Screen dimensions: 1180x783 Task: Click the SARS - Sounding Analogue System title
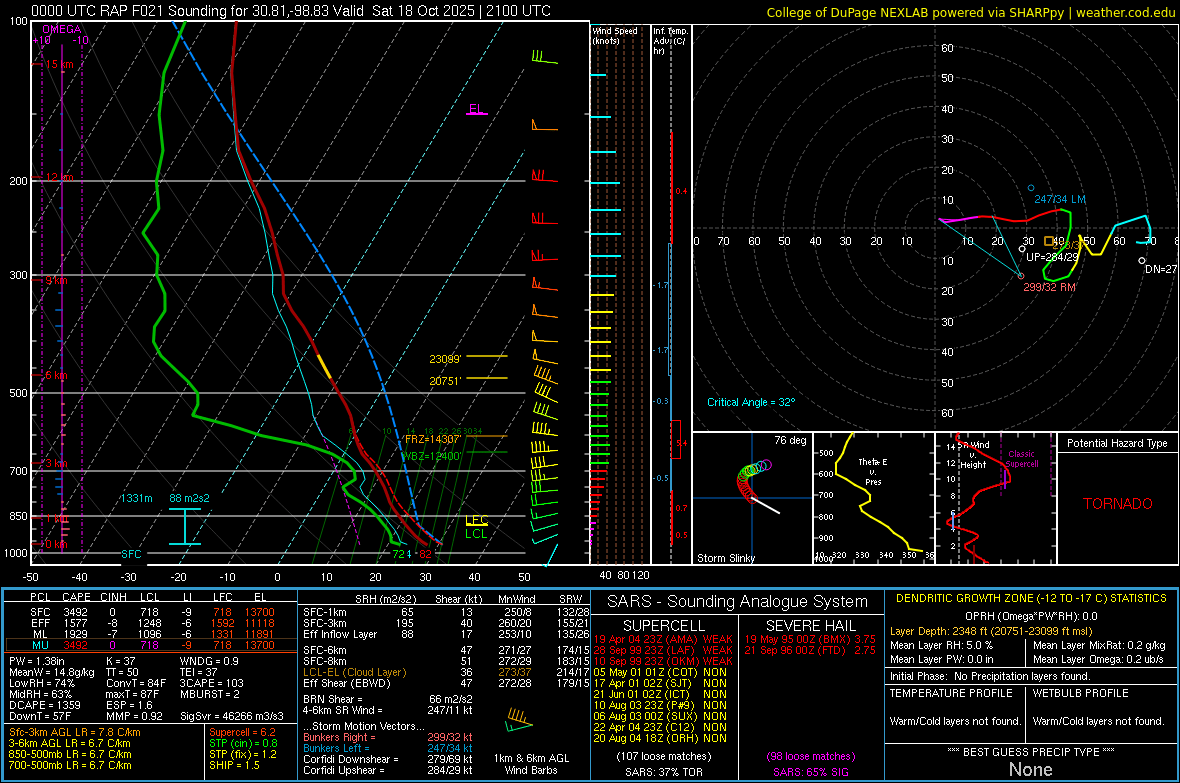[738, 602]
